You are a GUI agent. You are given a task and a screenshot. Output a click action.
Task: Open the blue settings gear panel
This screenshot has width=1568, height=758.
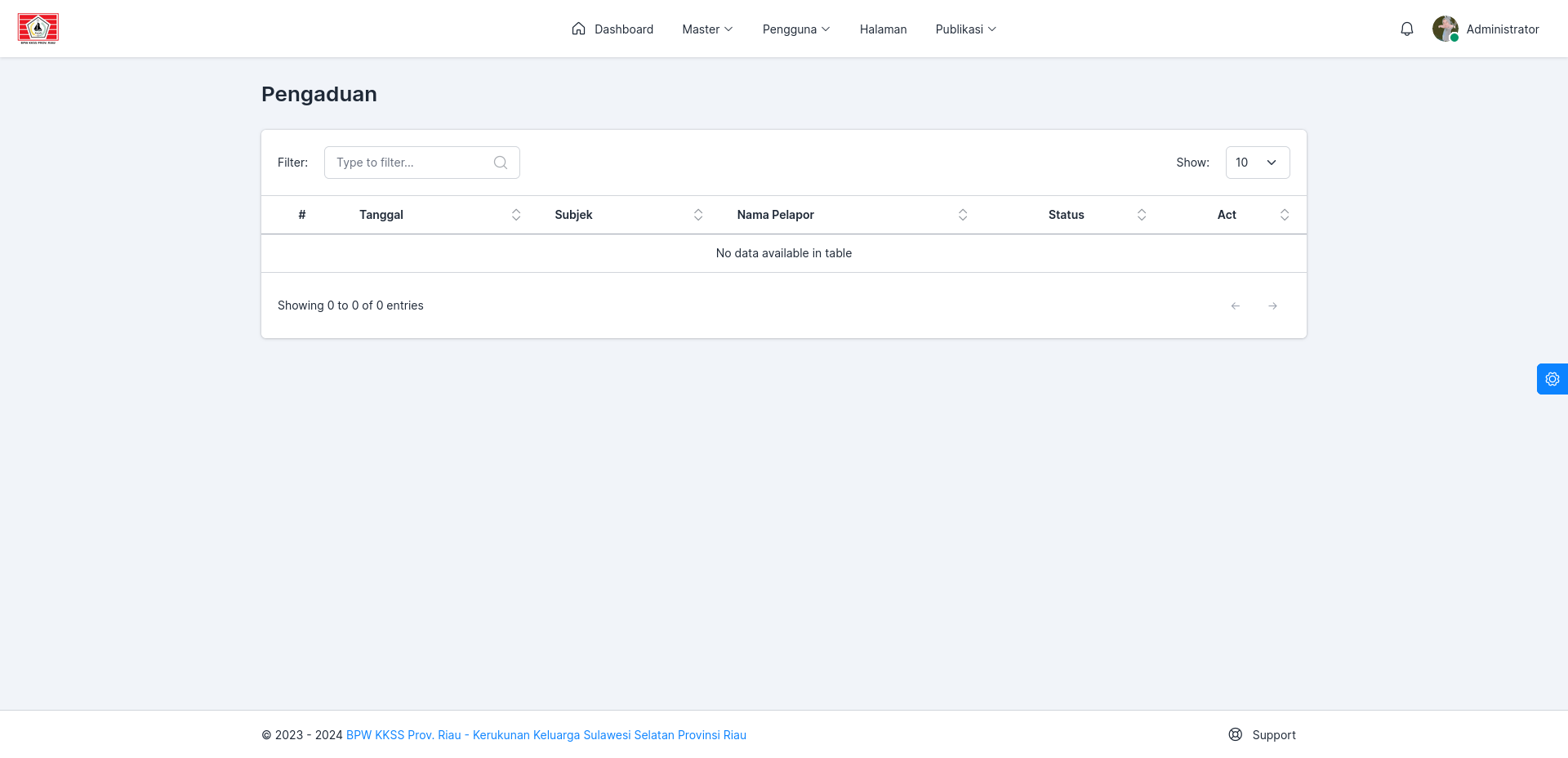[1552, 379]
